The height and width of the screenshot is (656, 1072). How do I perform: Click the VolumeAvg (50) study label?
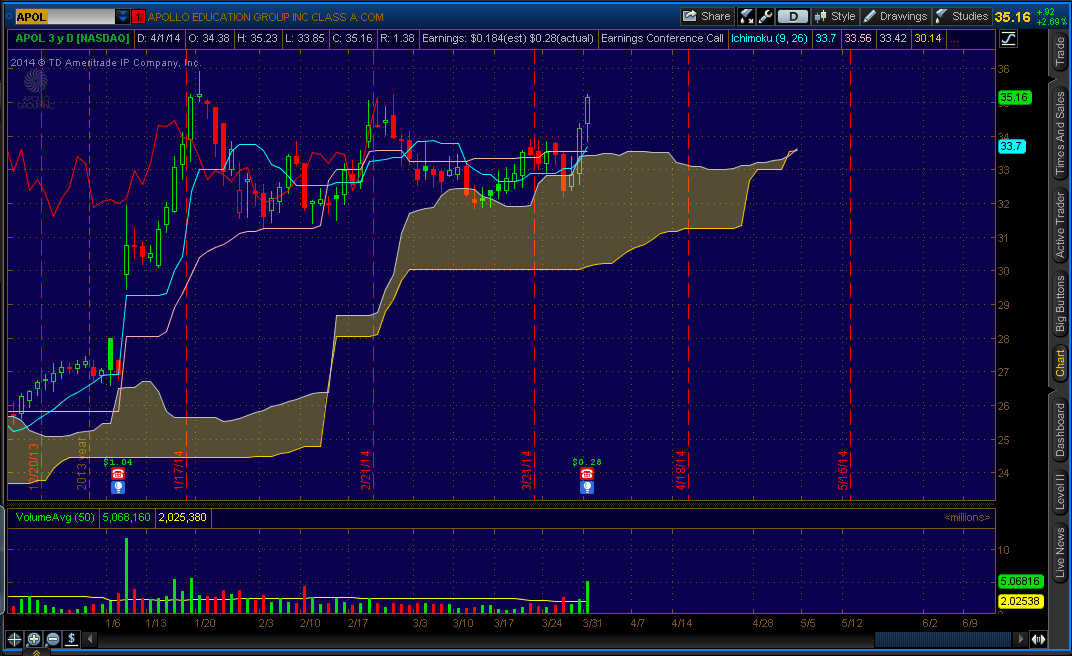(55, 517)
